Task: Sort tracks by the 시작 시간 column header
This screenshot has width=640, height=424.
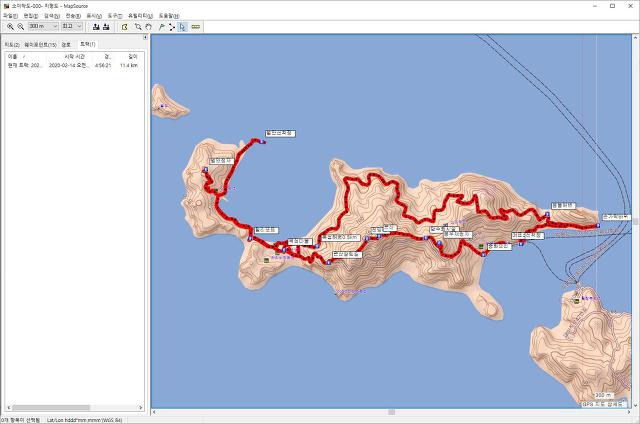Action: coord(67,57)
